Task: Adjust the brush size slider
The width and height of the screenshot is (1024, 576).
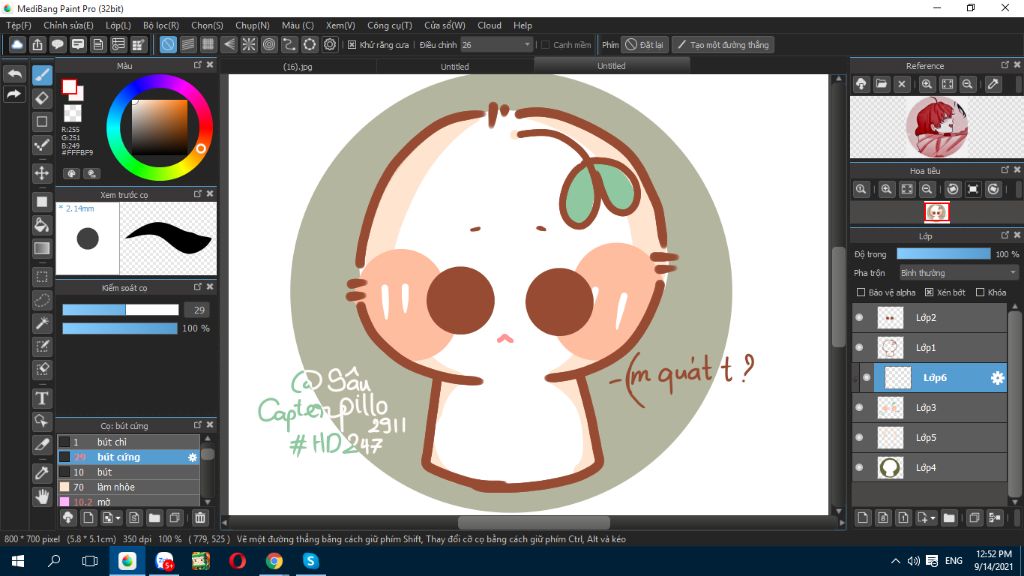Action: pyautogui.click(x=120, y=310)
